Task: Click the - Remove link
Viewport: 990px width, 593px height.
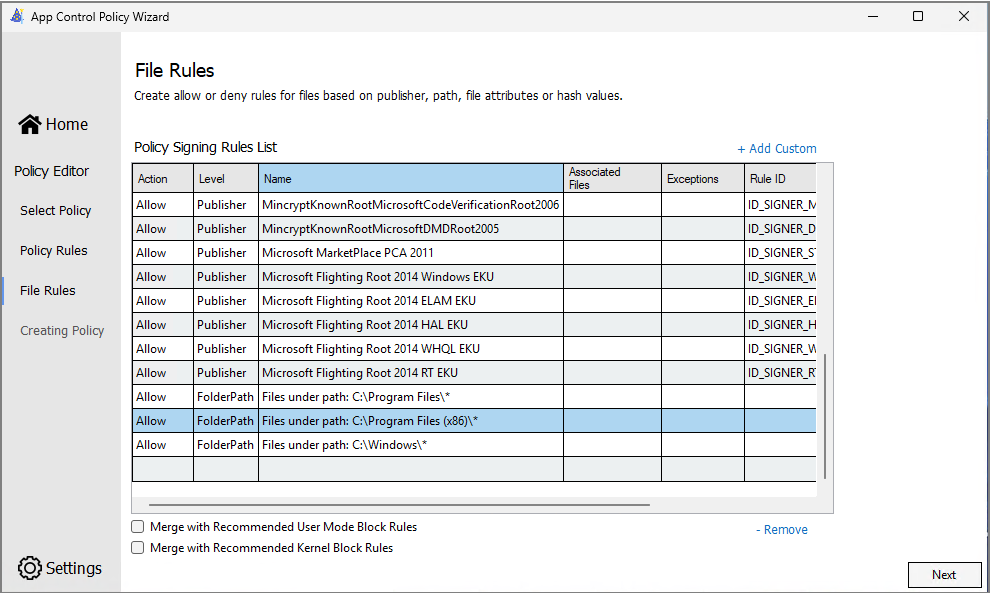Action: click(x=782, y=529)
